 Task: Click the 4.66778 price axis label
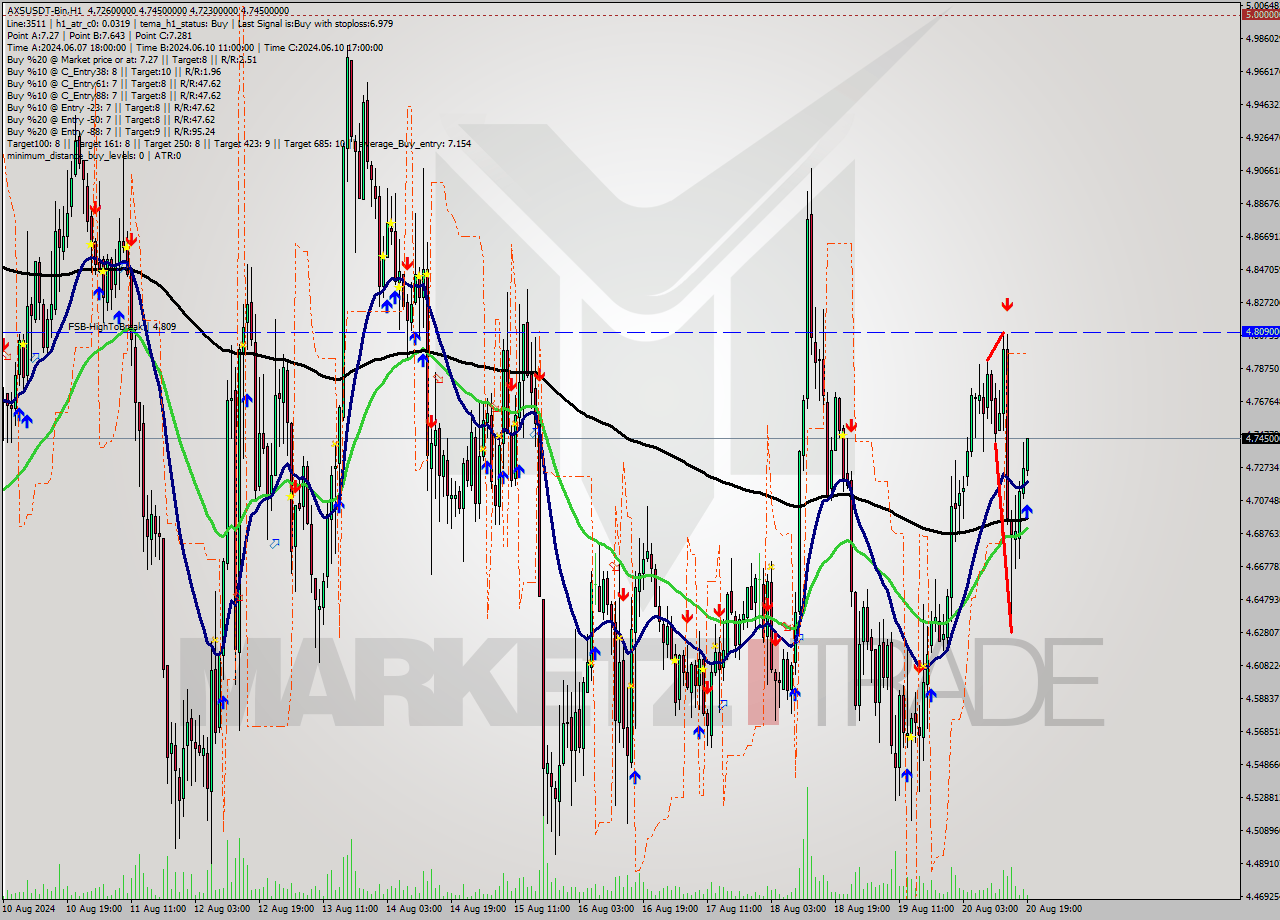pos(1262,566)
